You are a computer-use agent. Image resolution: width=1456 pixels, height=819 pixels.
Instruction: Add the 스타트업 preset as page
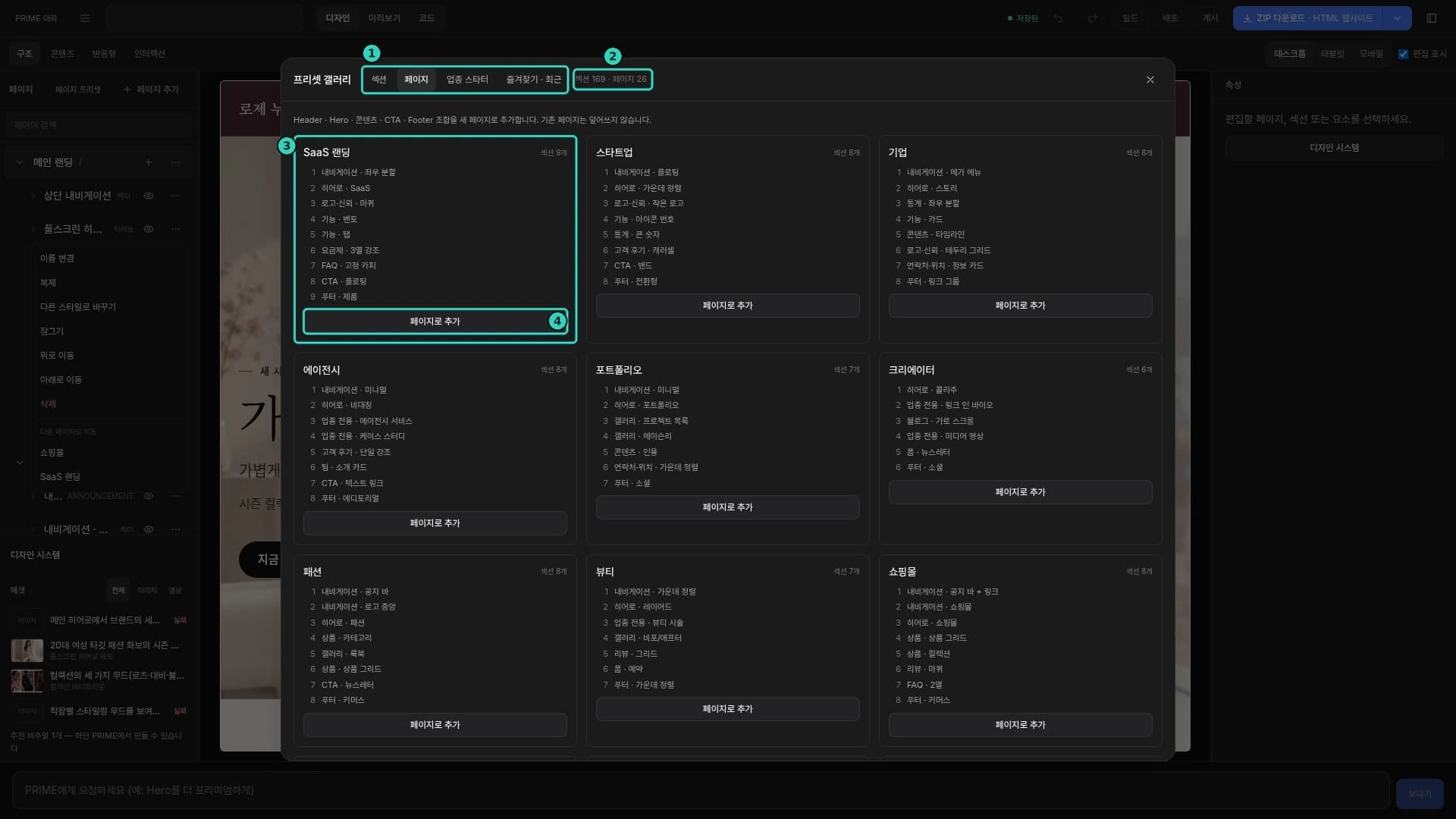(x=727, y=306)
